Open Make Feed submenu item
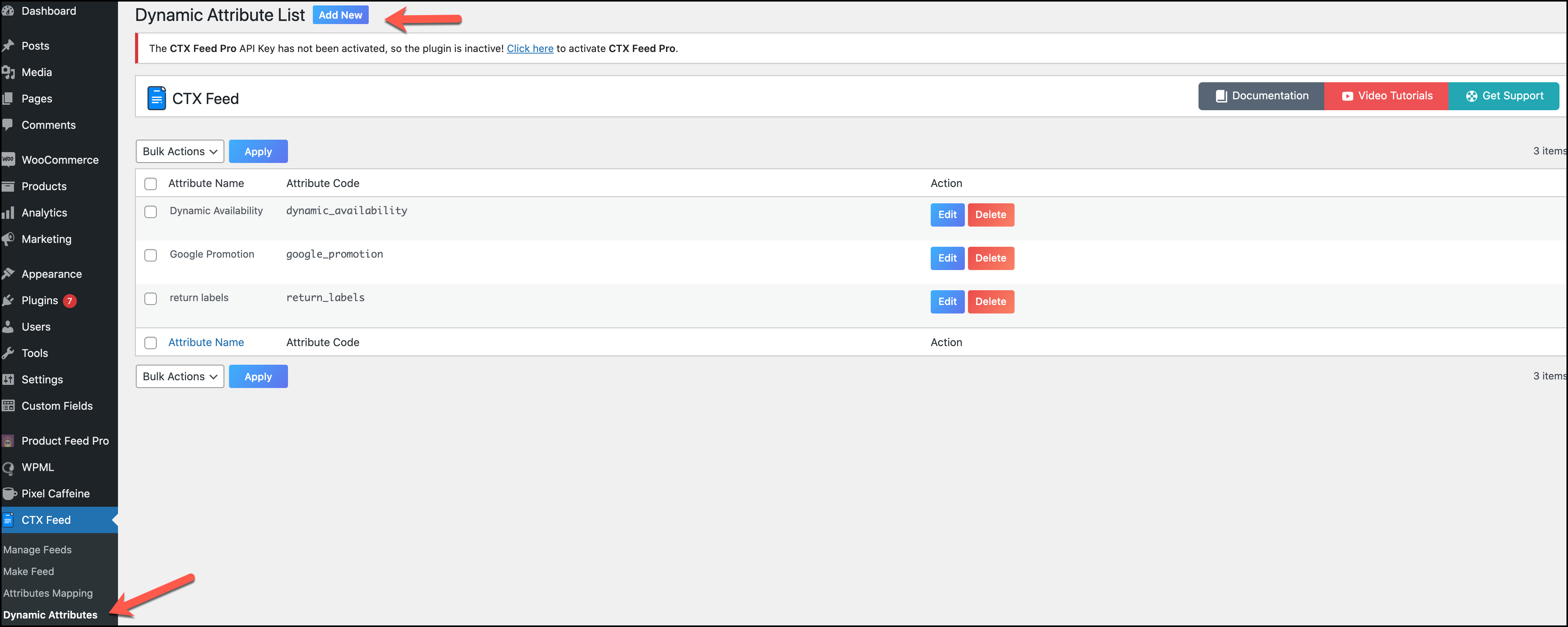The height and width of the screenshot is (627, 1568). pos(29,572)
